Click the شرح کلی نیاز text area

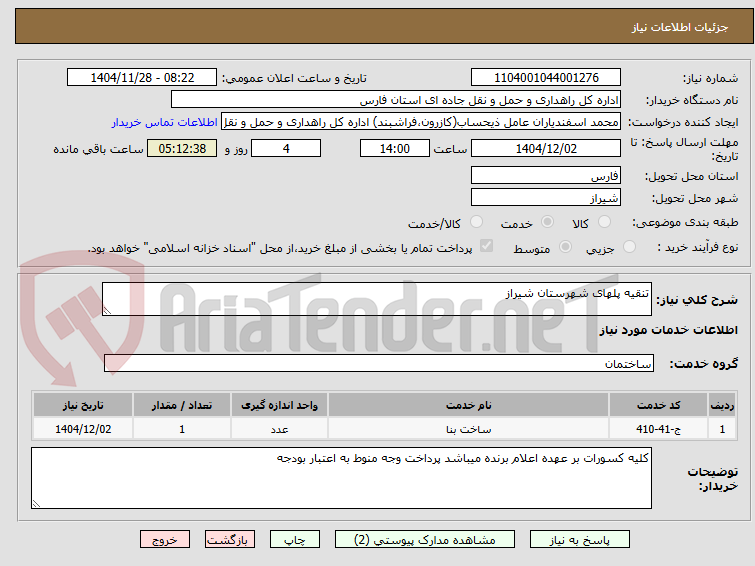pyautogui.click(x=377, y=299)
